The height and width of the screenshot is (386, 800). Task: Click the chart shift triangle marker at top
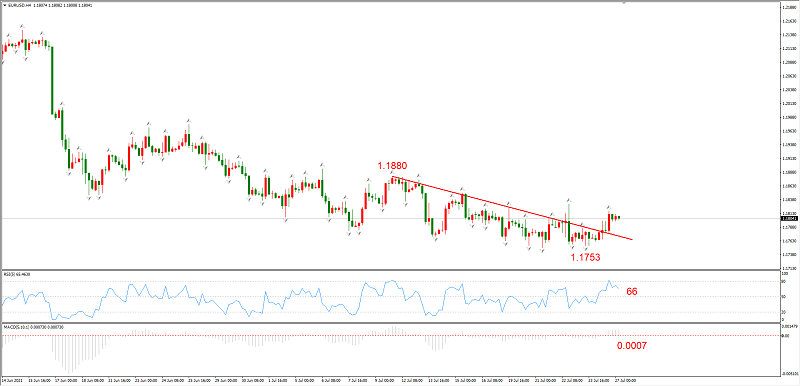(623, 3)
